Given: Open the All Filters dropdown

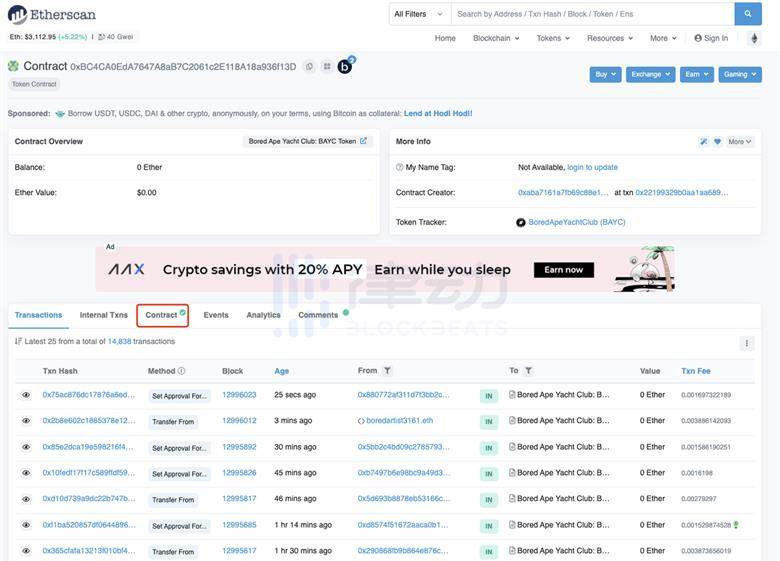Looking at the screenshot, I should [x=419, y=14].
